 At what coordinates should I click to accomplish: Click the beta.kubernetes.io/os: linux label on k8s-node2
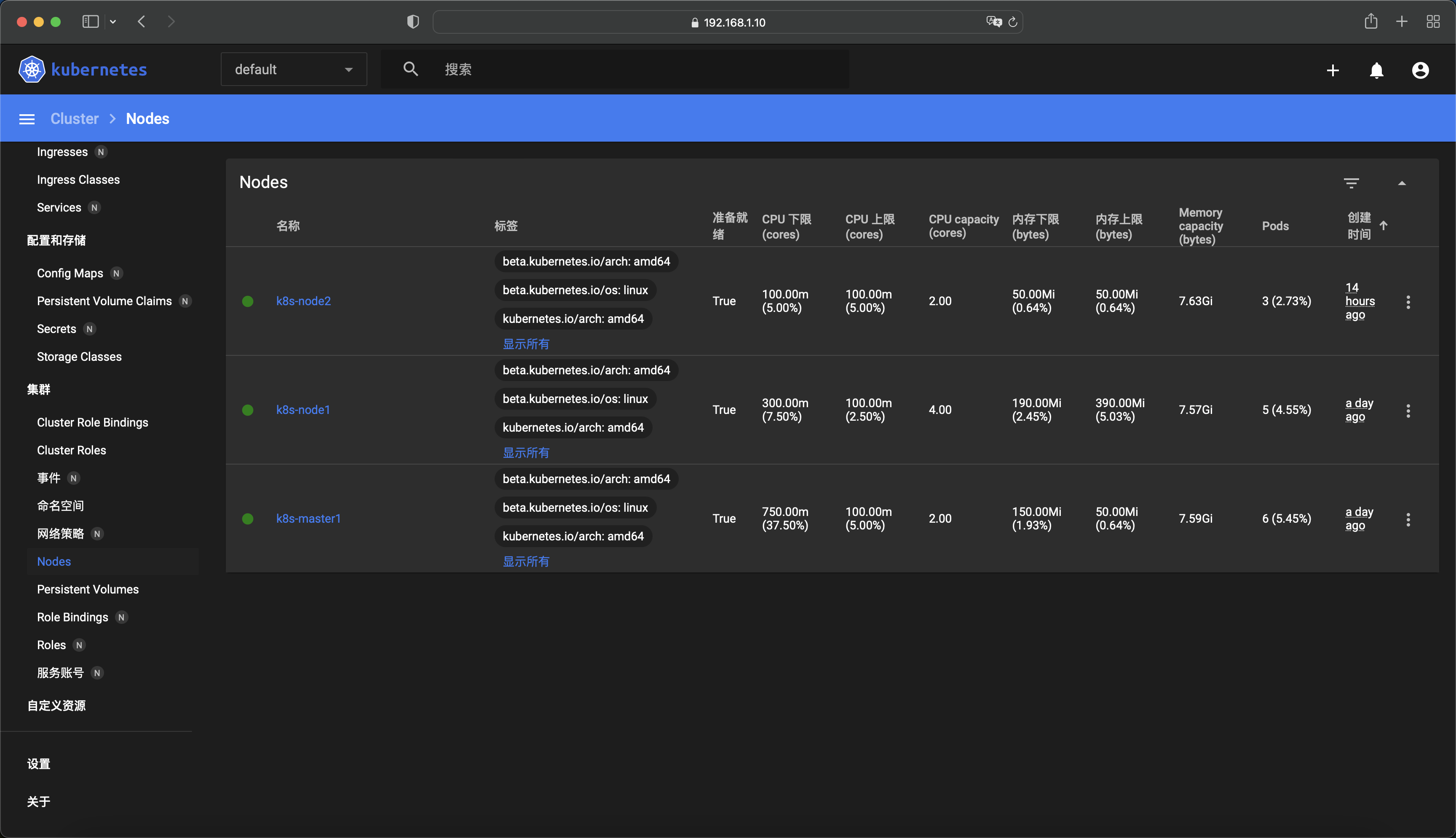click(x=575, y=290)
